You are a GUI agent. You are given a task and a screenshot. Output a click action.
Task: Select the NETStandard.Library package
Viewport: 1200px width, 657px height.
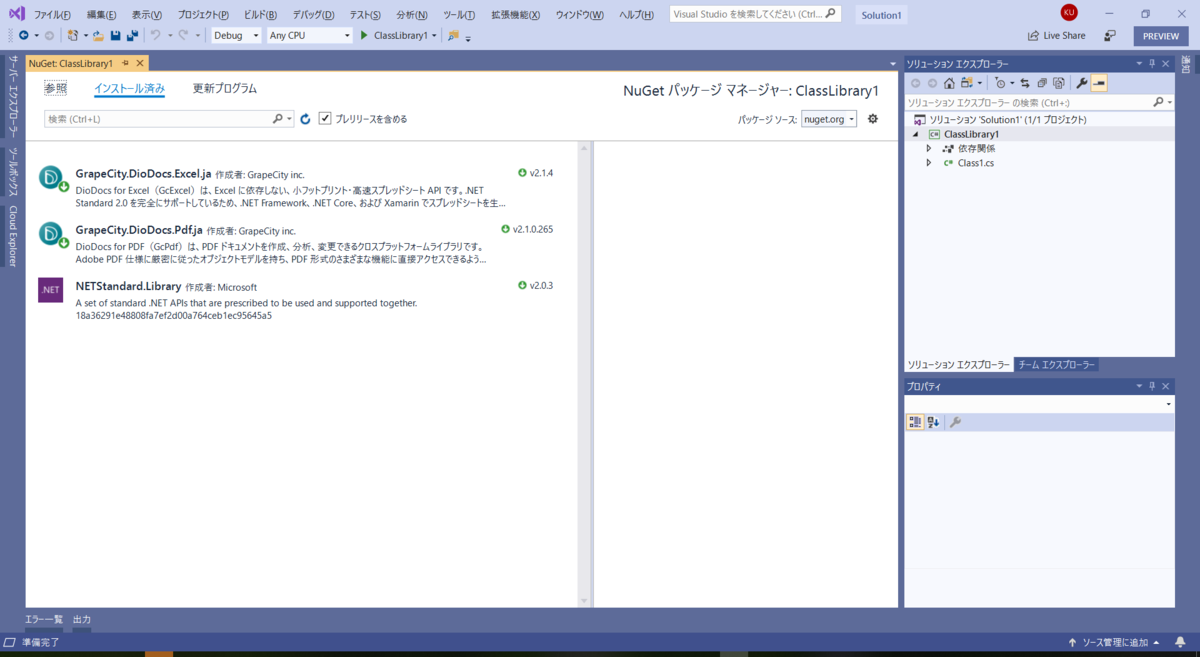[x=300, y=300]
